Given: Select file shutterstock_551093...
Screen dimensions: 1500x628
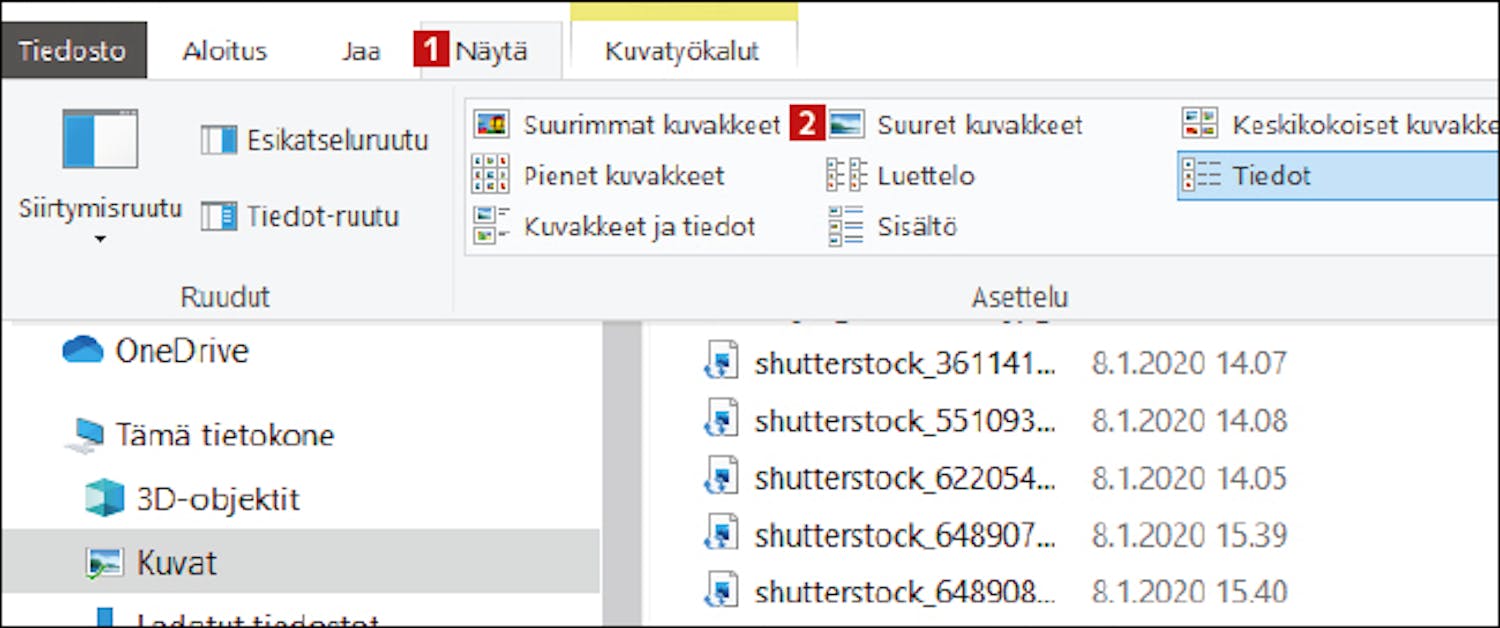Looking at the screenshot, I should pos(905,420).
